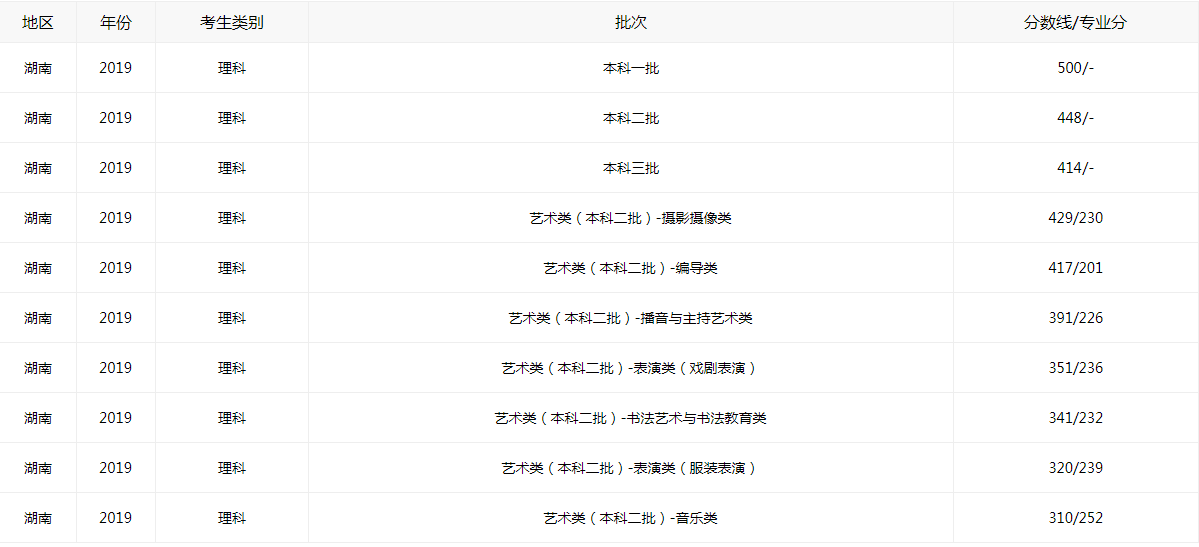Click the 448/- score cell

point(1075,118)
